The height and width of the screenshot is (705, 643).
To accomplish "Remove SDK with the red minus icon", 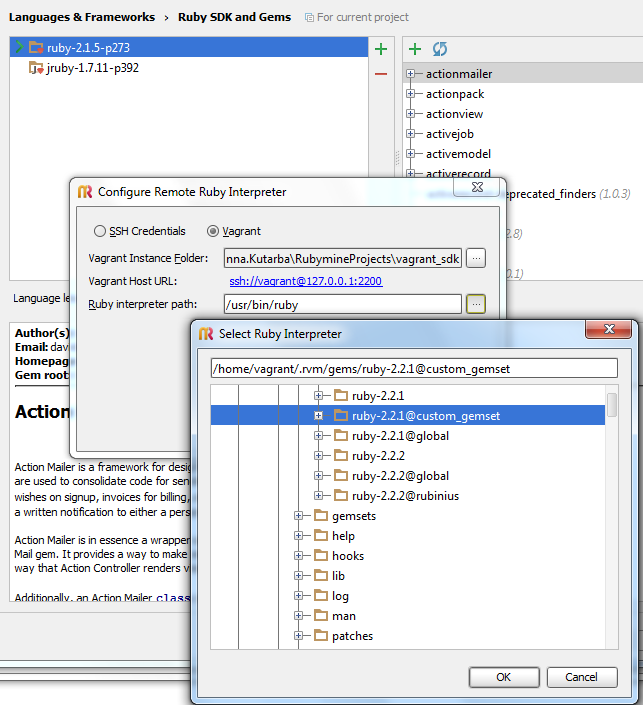I will click(381, 74).
